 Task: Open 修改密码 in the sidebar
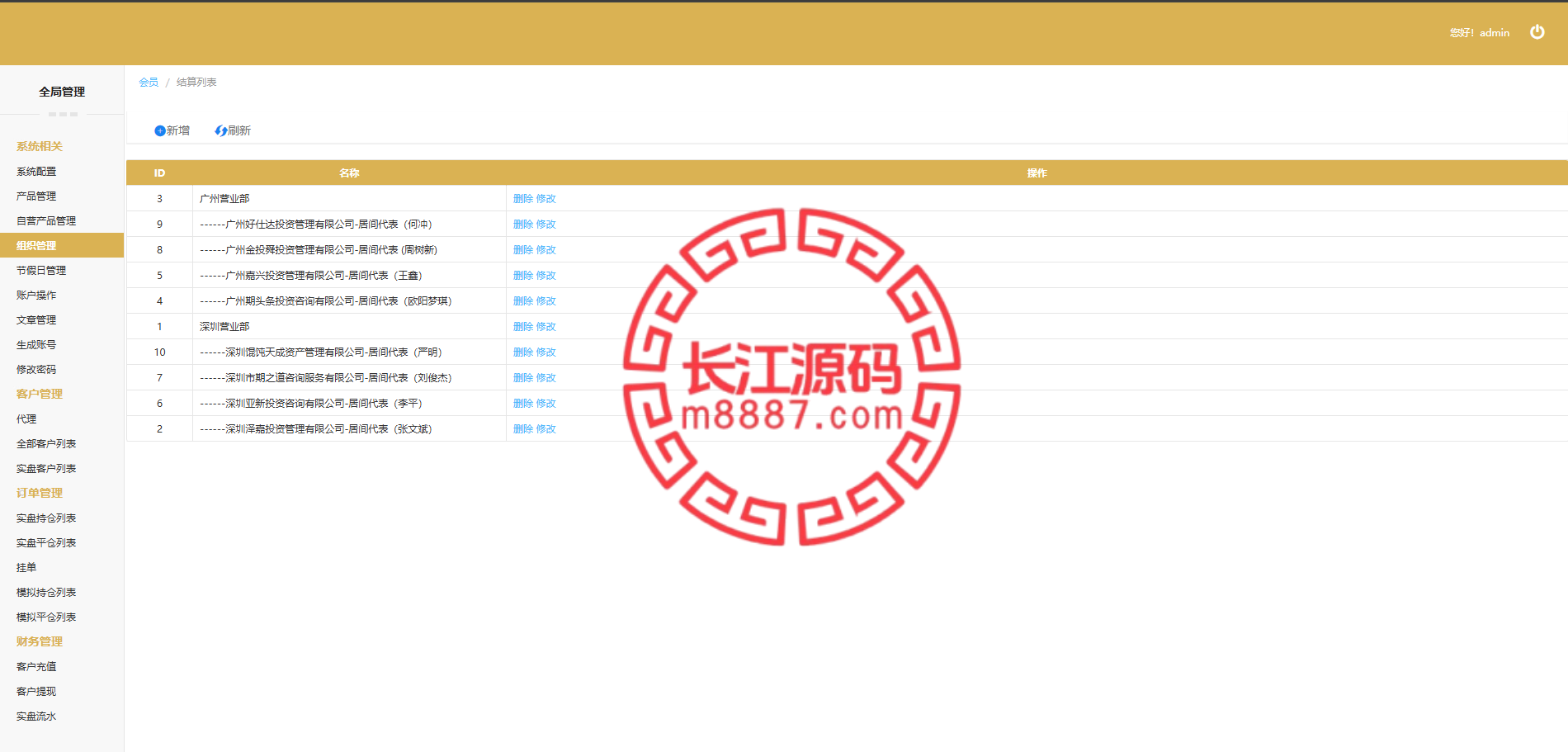[36, 370]
